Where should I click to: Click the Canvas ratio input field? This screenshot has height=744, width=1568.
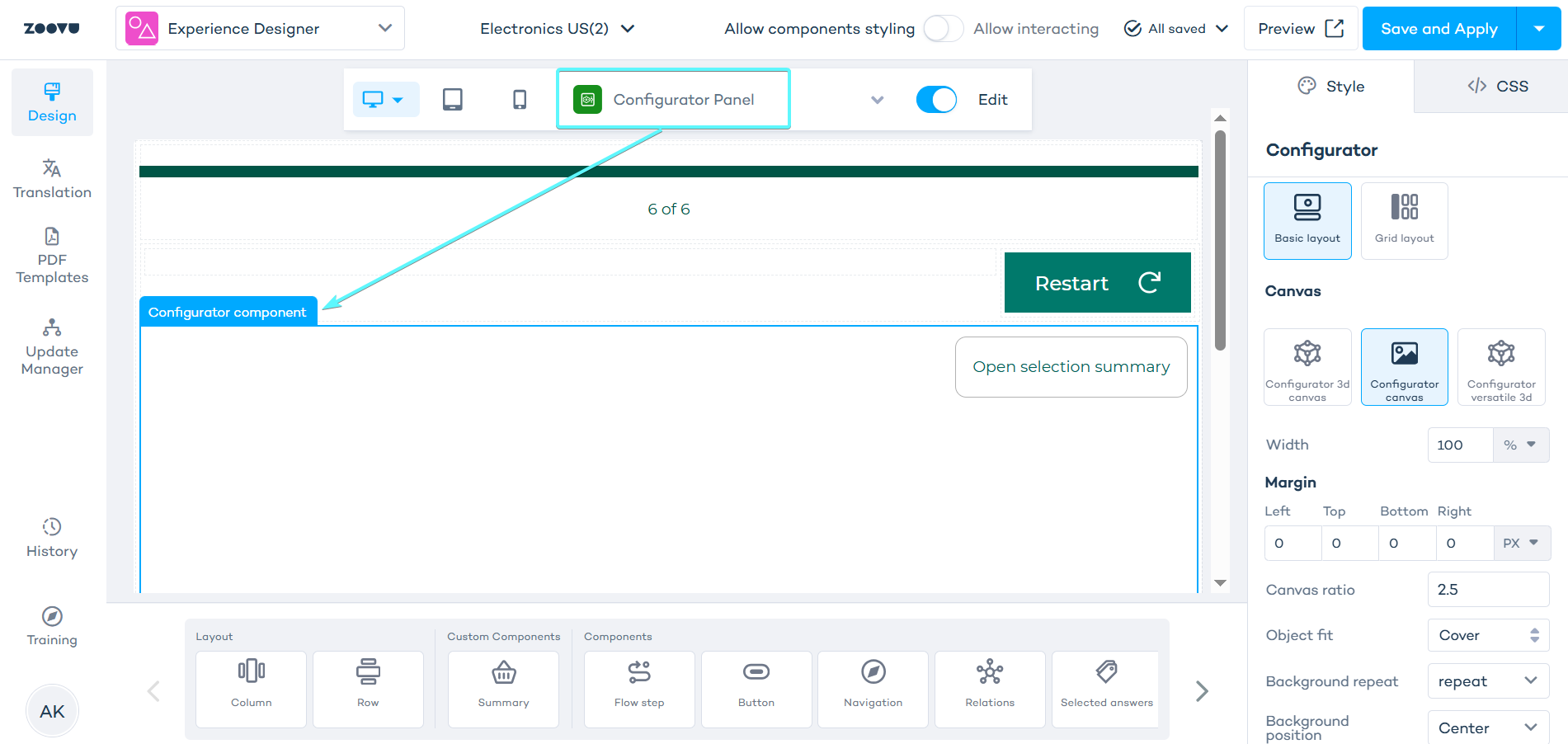(1488, 590)
